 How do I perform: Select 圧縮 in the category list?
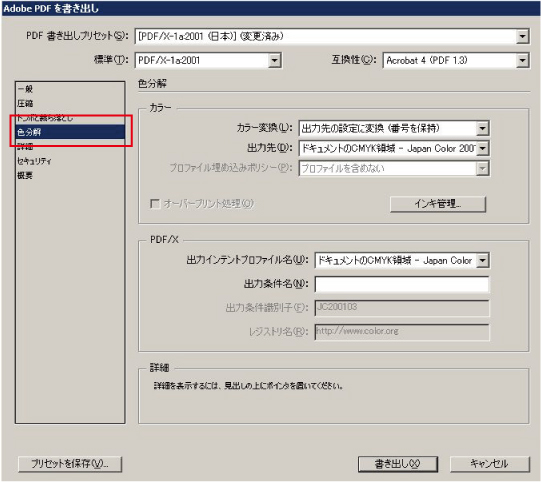(70, 104)
